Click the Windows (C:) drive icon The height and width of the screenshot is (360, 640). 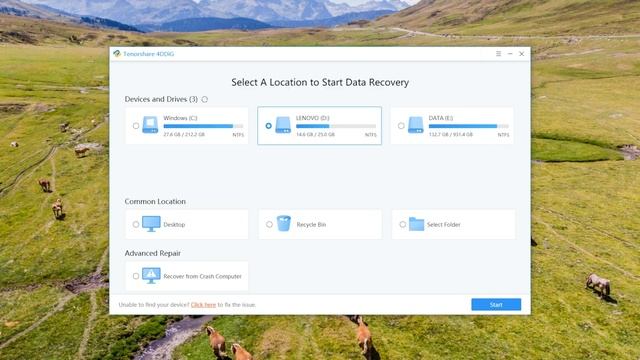coord(150,125)
